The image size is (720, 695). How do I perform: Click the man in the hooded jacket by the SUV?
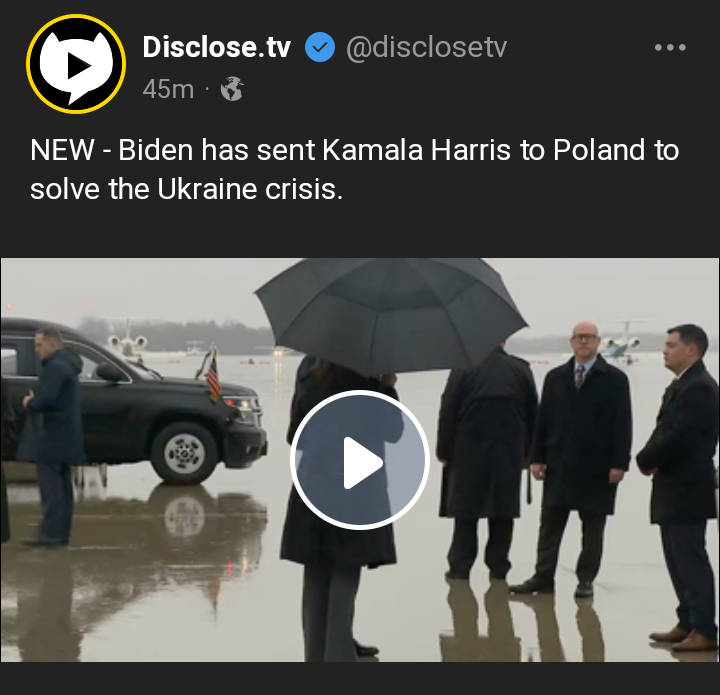tap(51, 436)
